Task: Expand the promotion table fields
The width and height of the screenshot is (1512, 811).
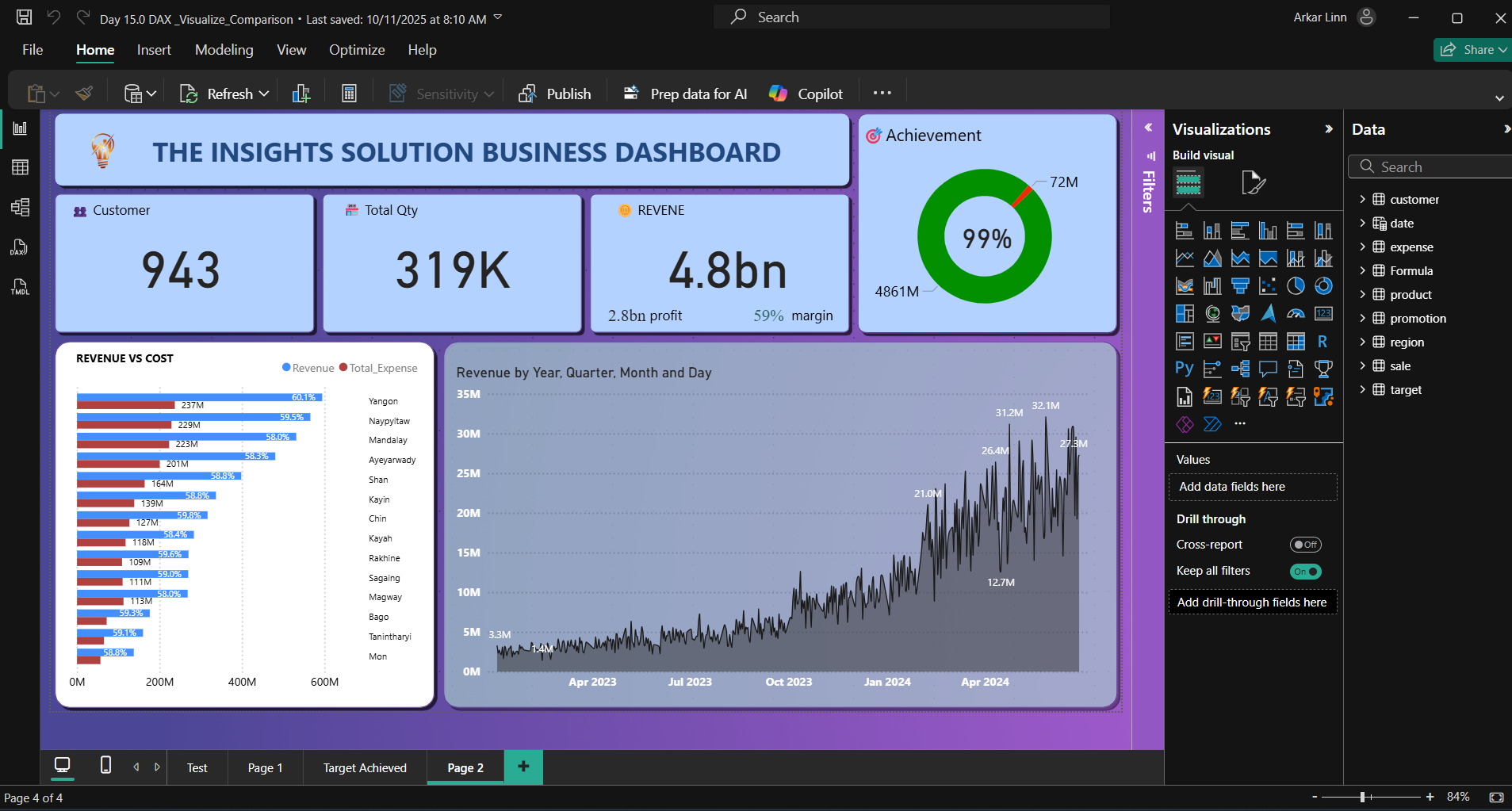Action: pos(1362,319)
